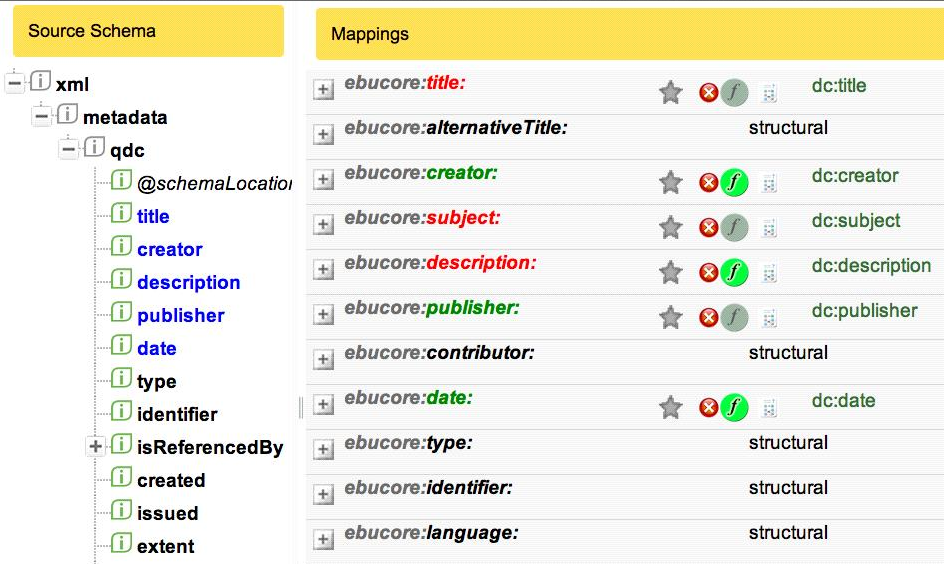Remove the dc:creator mapping with its red X

pyautogui.click(x=709, y=182)
